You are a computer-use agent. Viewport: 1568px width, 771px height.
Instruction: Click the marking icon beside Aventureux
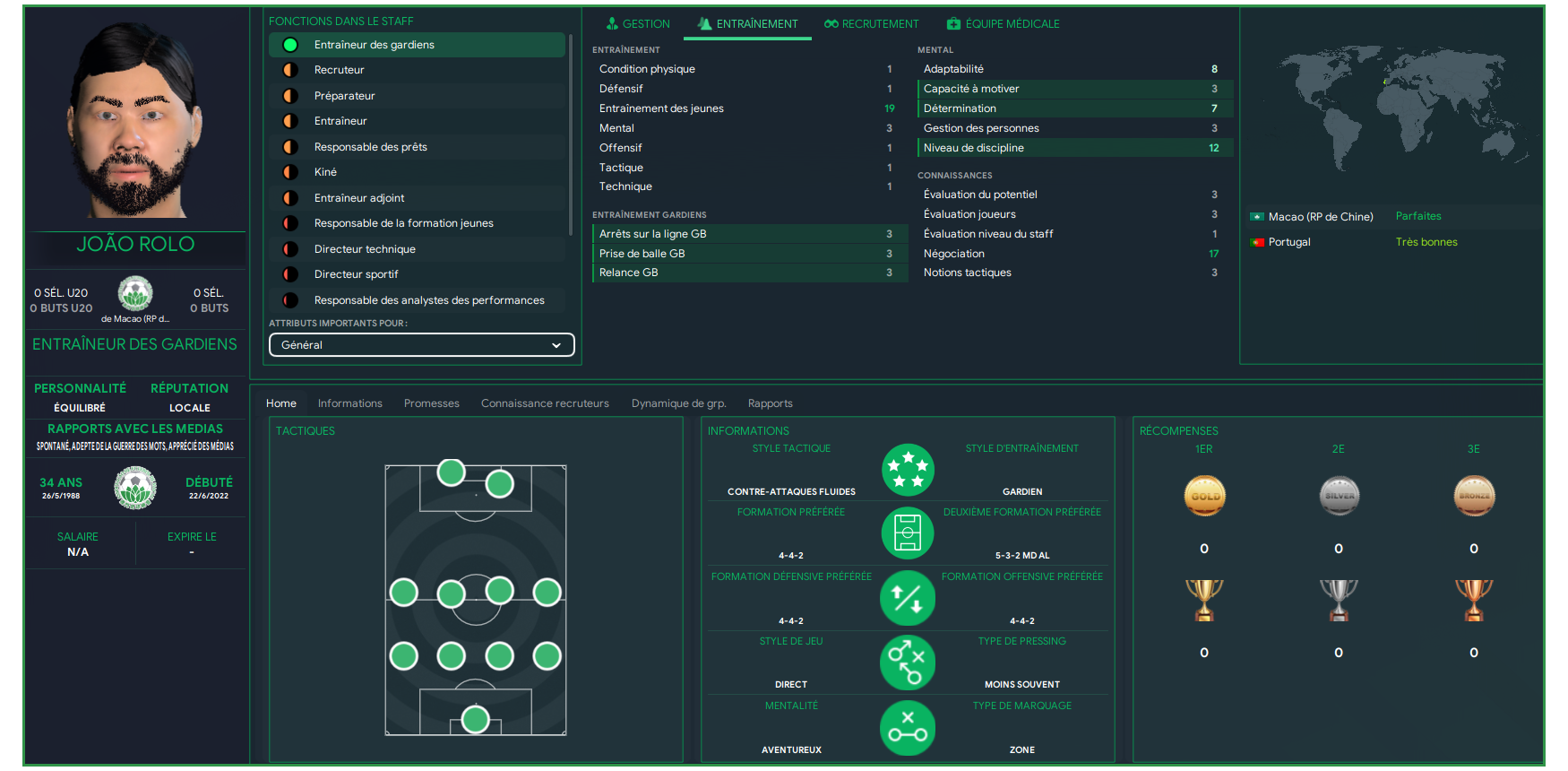click(x=908, y=727)
